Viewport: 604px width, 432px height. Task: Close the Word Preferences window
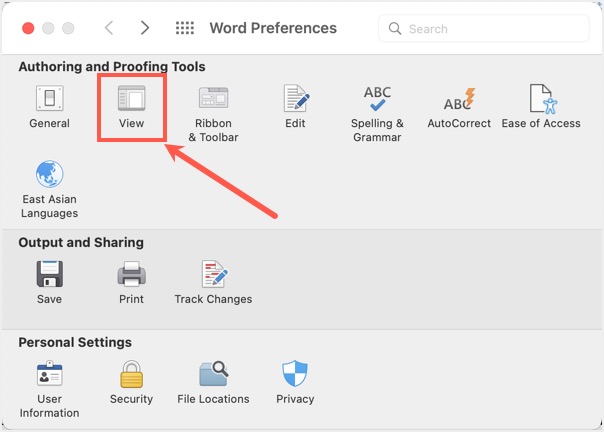tap(28, 28)
